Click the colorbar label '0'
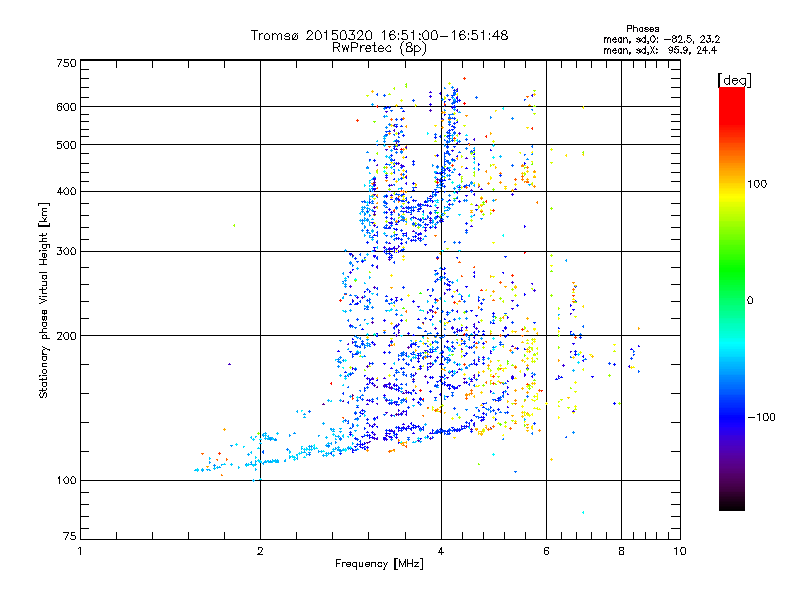800x600 pixels. click(x=750, y=301)
